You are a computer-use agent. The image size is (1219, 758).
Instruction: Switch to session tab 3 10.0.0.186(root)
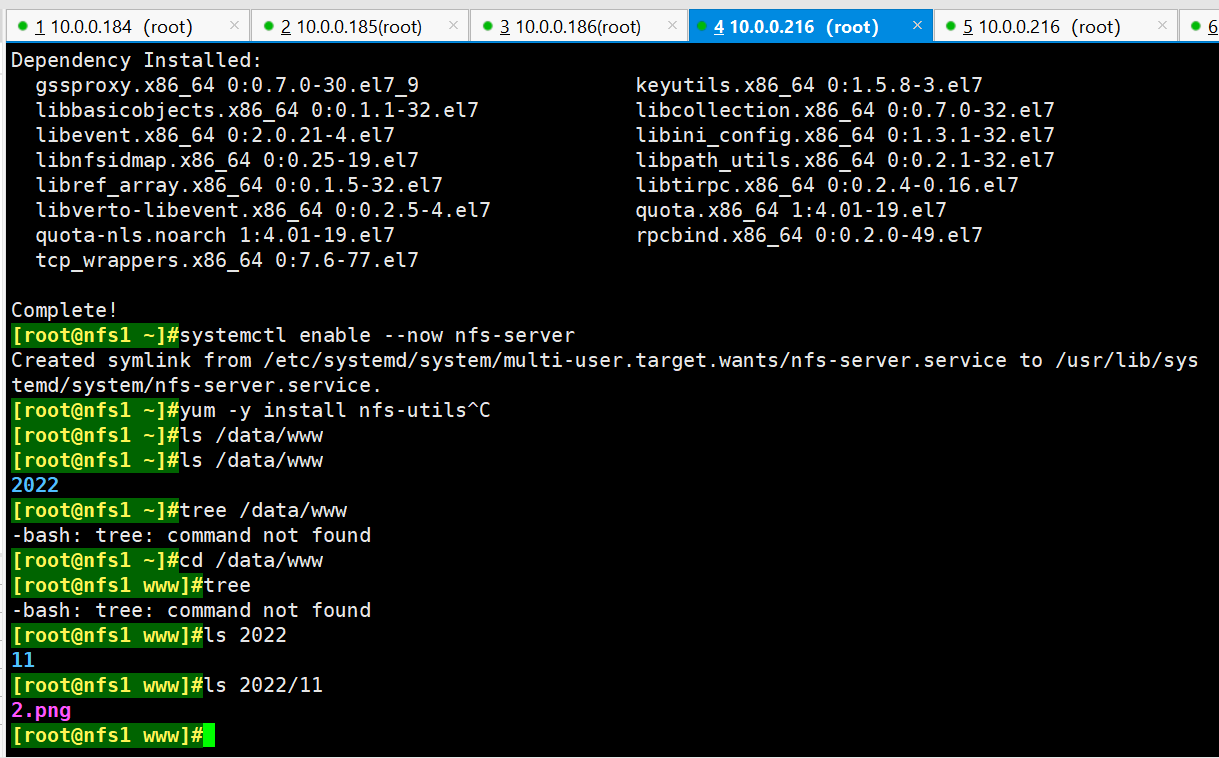tap(579, 26)
